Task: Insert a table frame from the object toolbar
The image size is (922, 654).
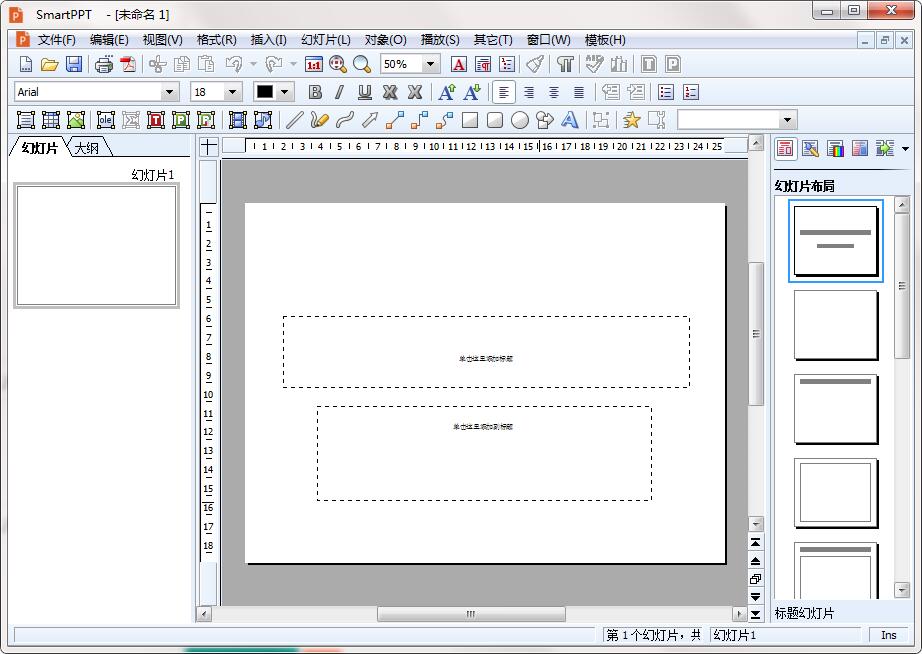Action: [51, 120]
